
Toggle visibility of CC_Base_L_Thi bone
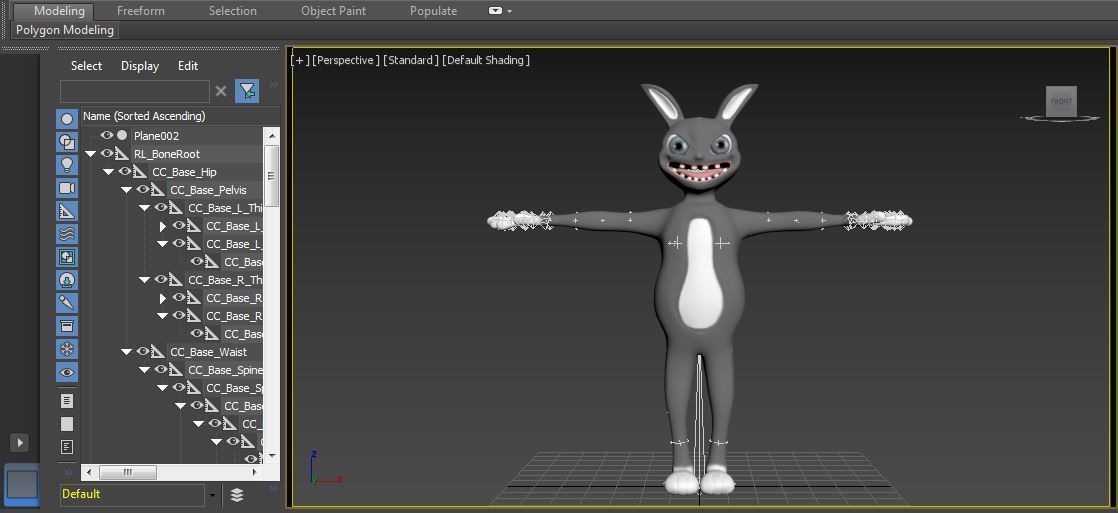[x=161, y=208]
